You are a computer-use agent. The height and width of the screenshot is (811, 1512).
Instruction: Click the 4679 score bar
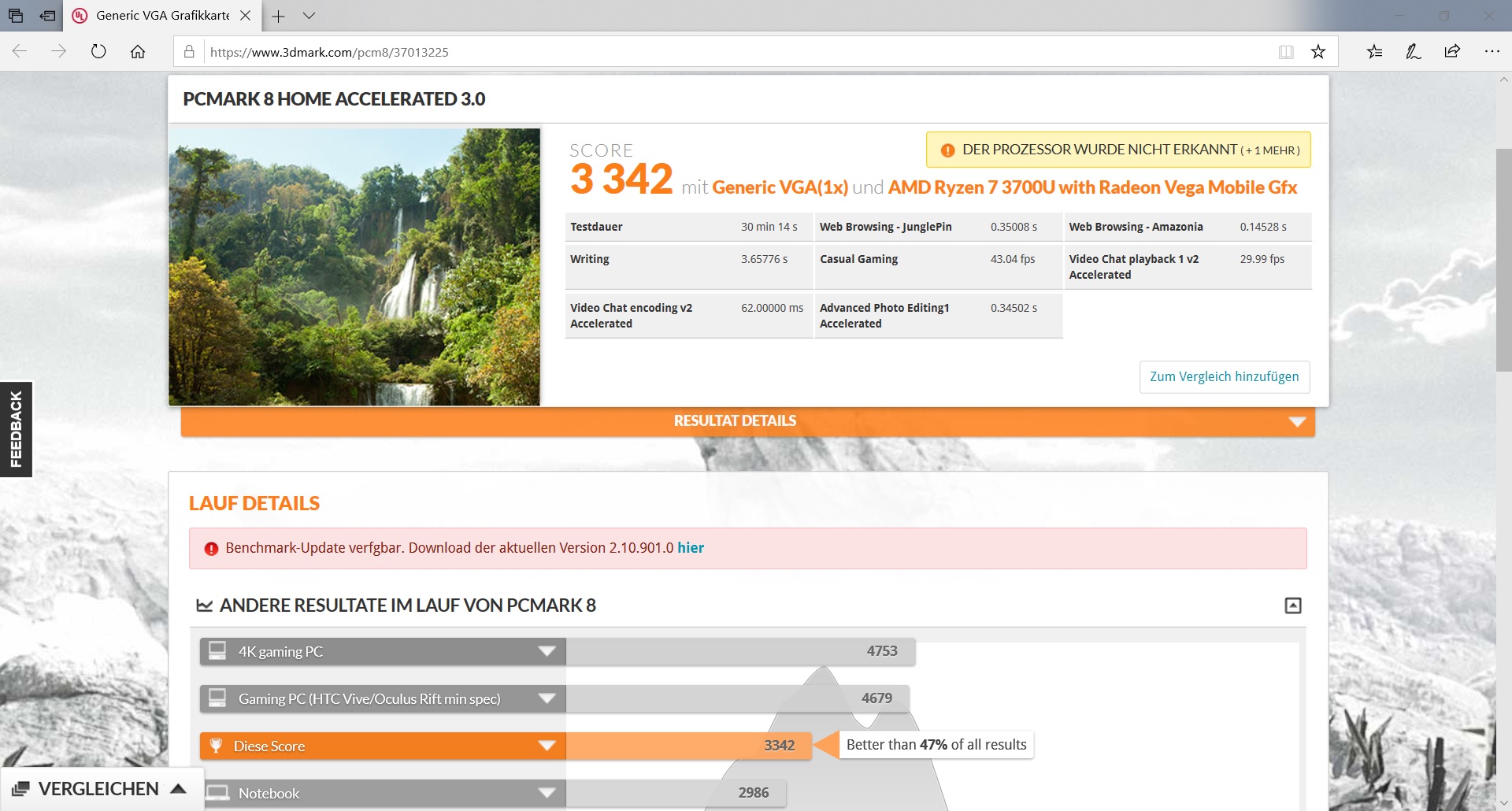pyautogui.click(x=738, y=699)
